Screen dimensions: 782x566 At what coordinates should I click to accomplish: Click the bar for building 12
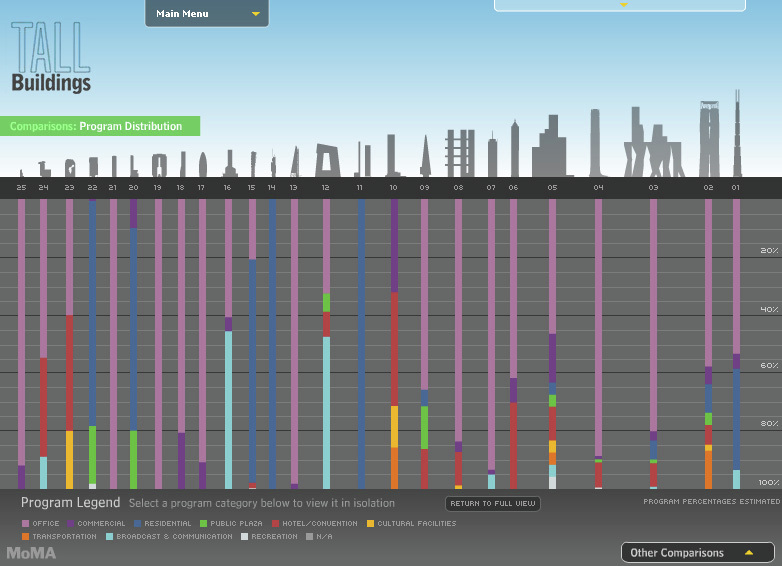[x=326, y=344]
